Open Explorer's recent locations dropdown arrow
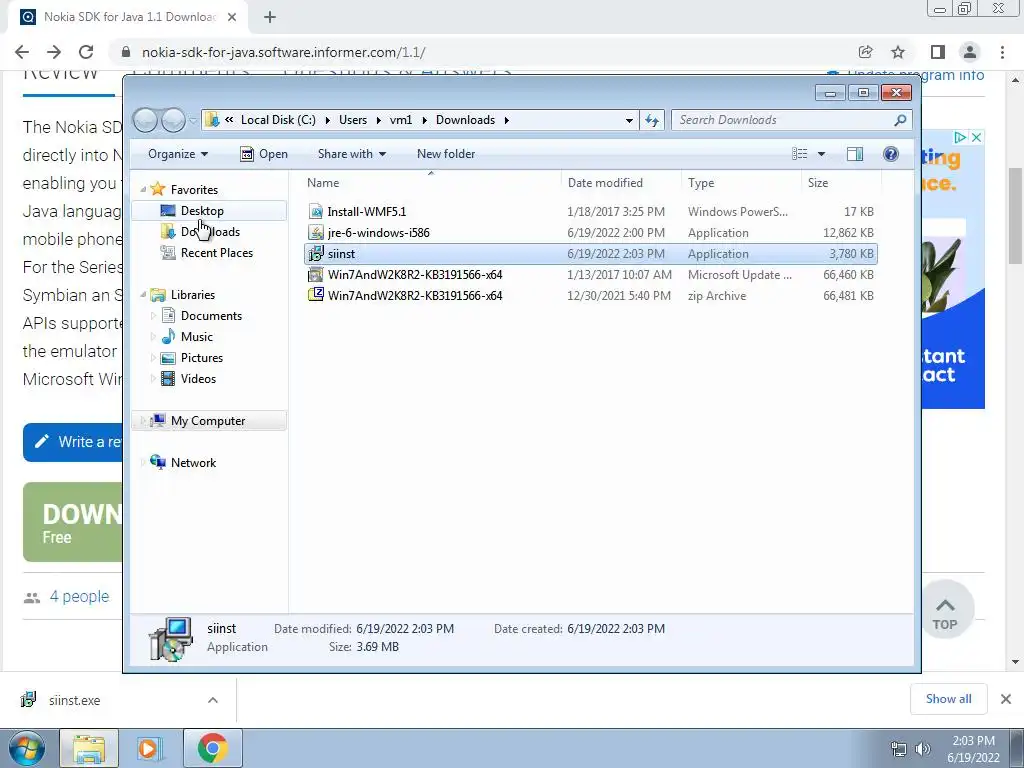The height and width of the screenshot is (768, 1024). [193, 120]
